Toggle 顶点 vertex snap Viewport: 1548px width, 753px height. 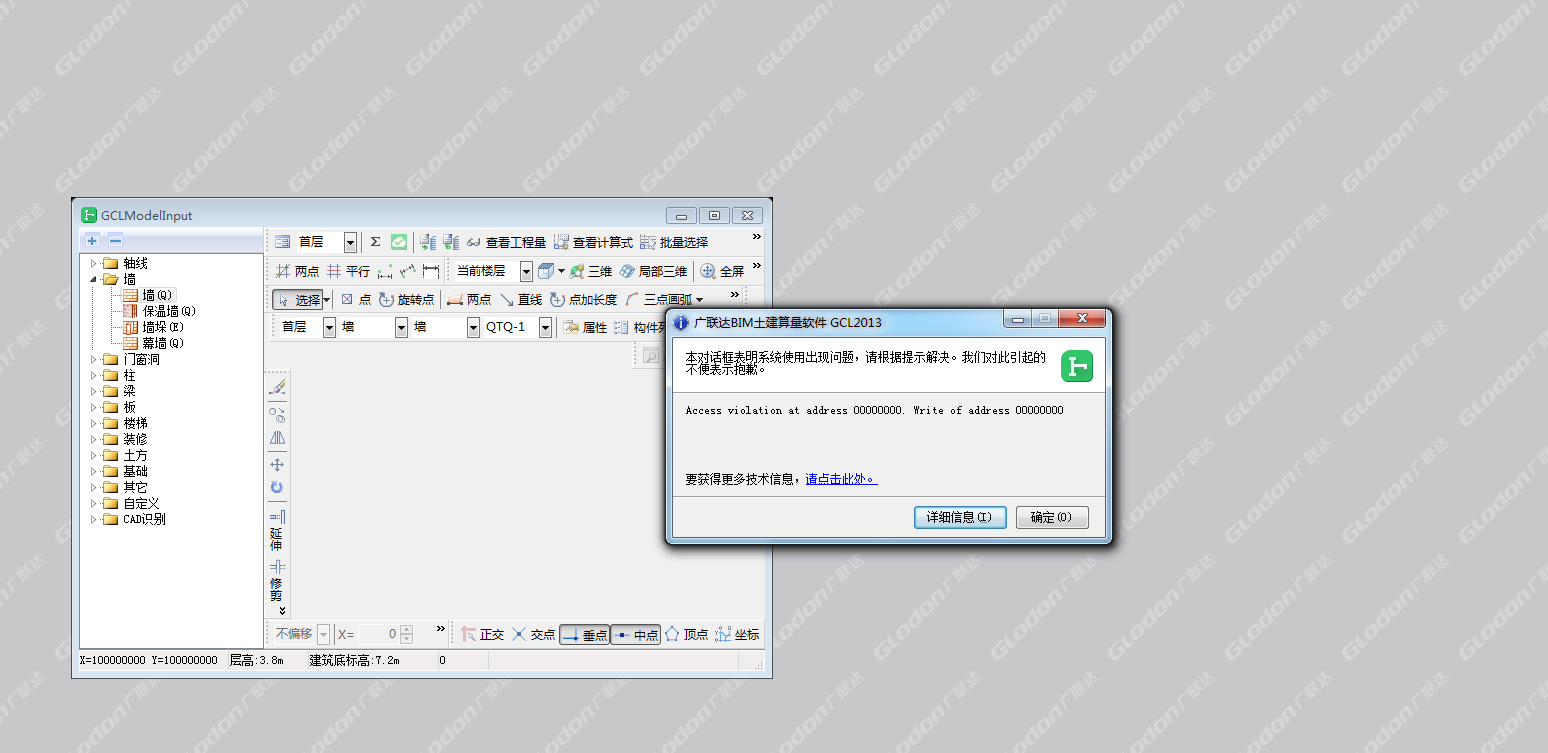pos(687,634)
